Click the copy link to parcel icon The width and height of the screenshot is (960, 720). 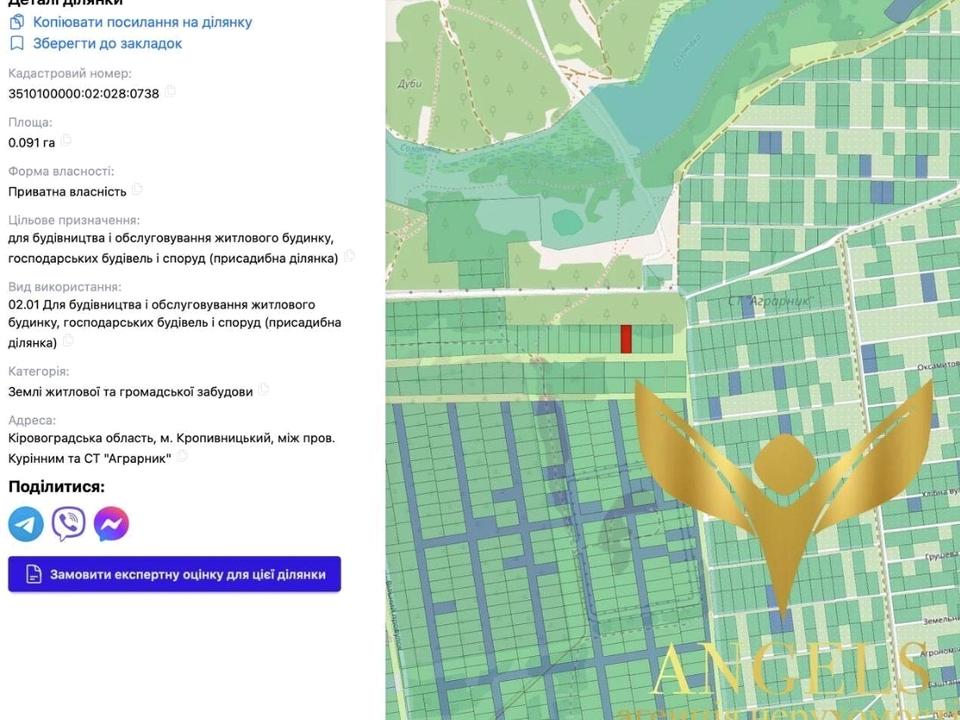[17, 22]
